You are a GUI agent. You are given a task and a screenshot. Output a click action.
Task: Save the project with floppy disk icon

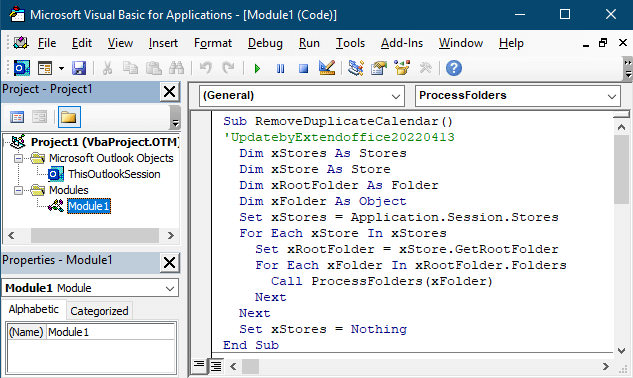coord(79,68)
